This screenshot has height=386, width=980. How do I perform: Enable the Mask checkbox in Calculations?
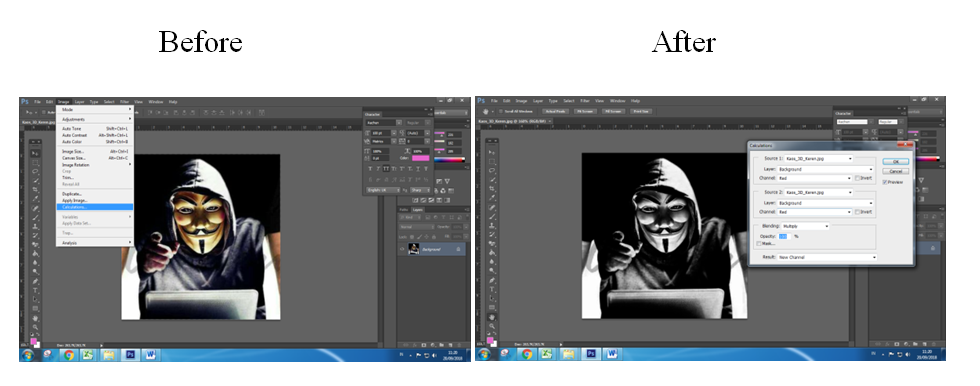point(759,243)
